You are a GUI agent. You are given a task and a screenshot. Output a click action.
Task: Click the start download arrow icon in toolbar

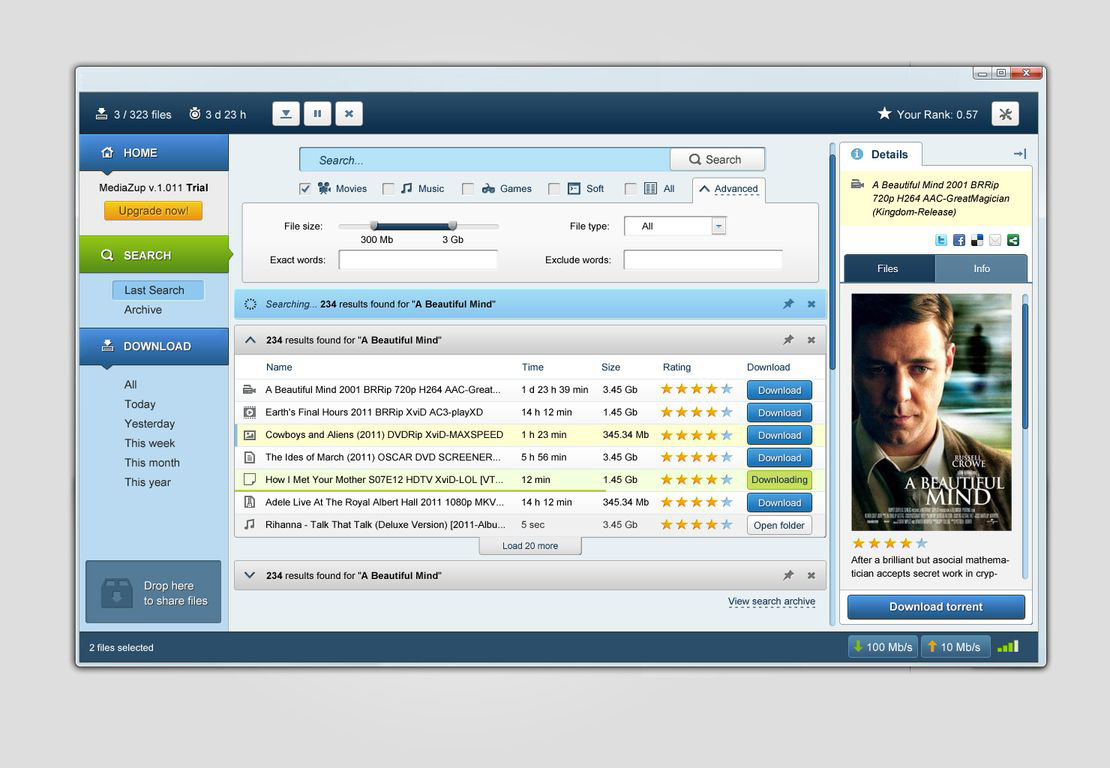[286, 114]
